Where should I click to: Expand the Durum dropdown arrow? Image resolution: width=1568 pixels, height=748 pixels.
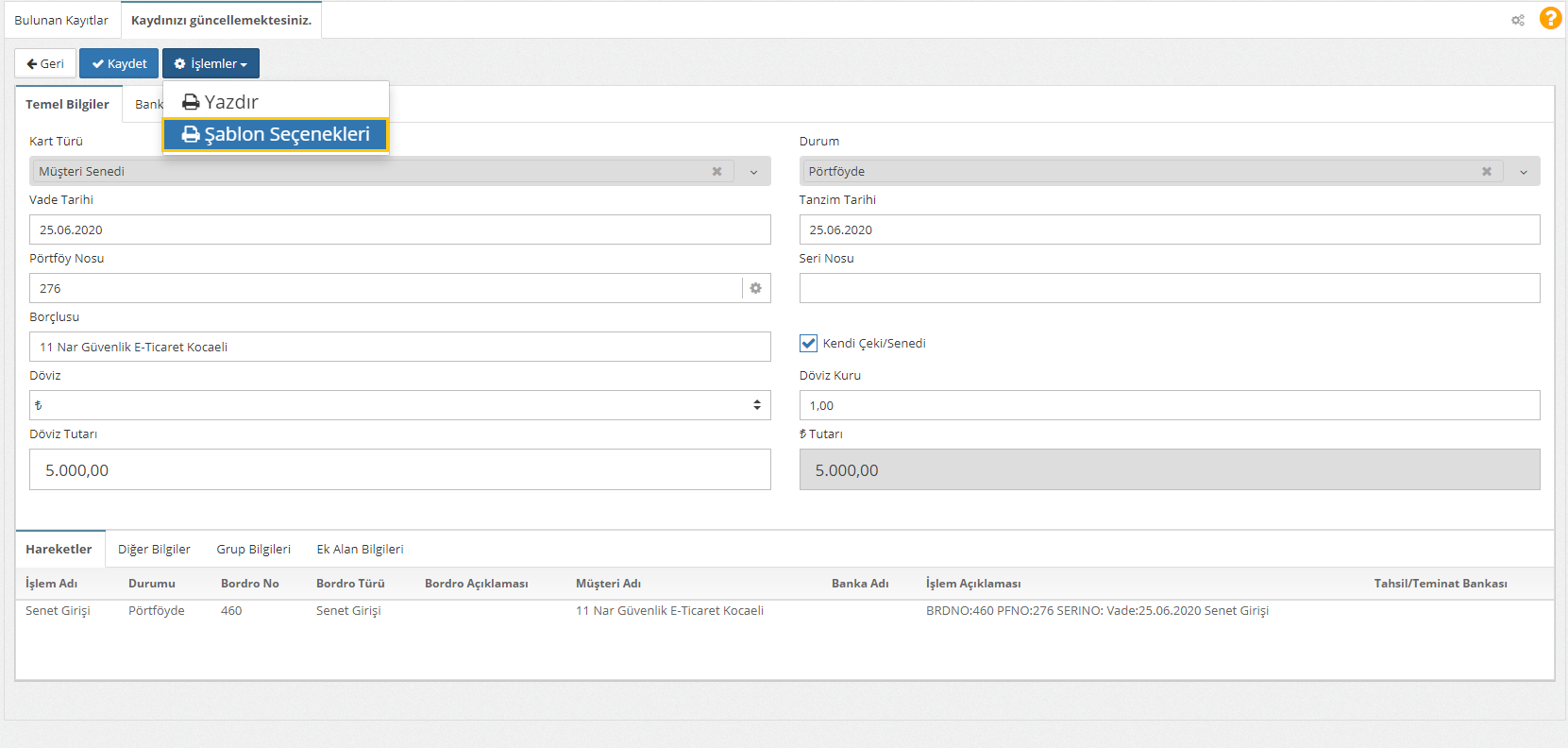click(x=1523, y=172)
